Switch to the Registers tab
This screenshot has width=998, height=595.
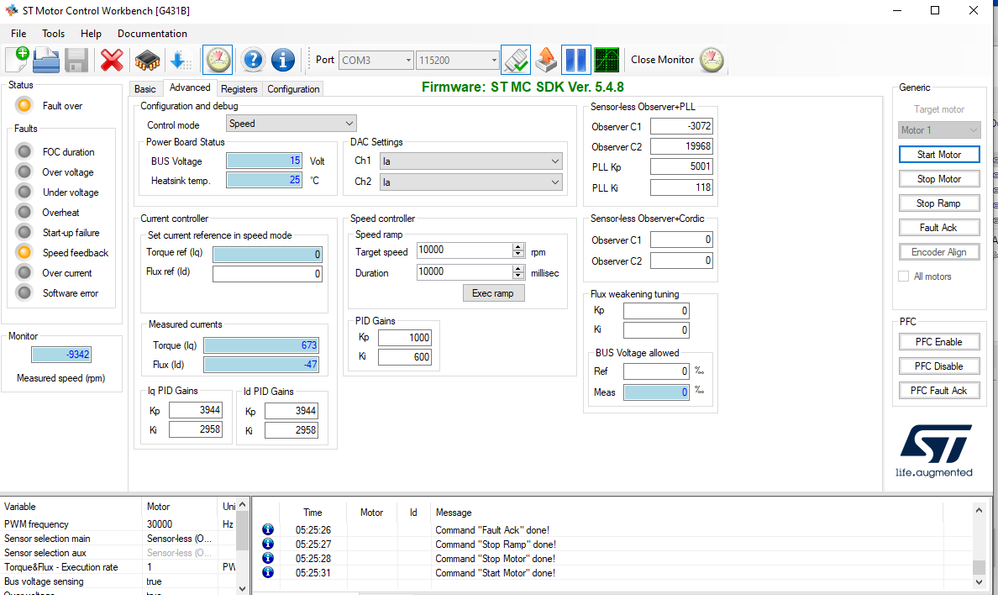pos(239,89)
